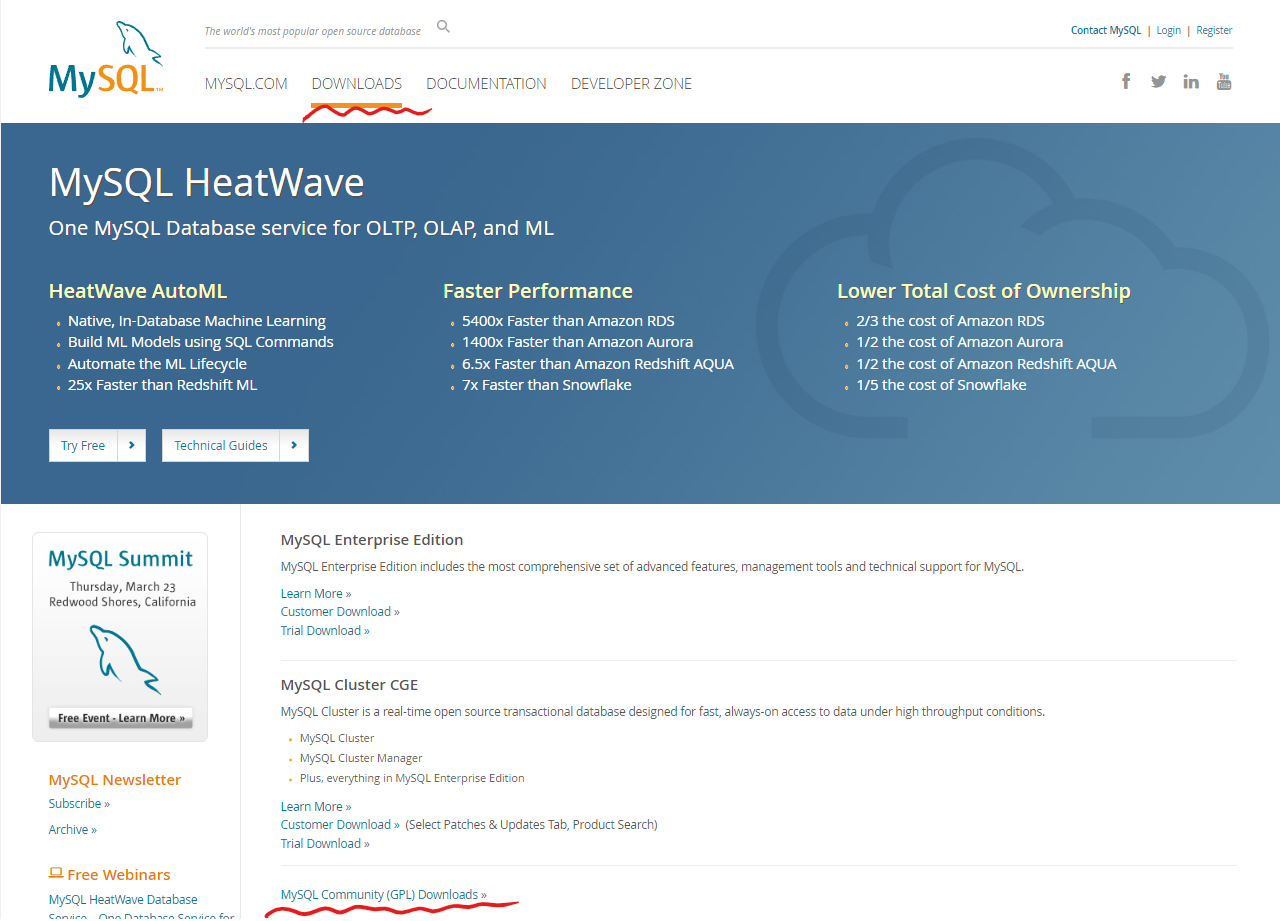The image size is (1280, 921).
Task: Open the newsletter Archive link
Action: click(x=73, y=830)
